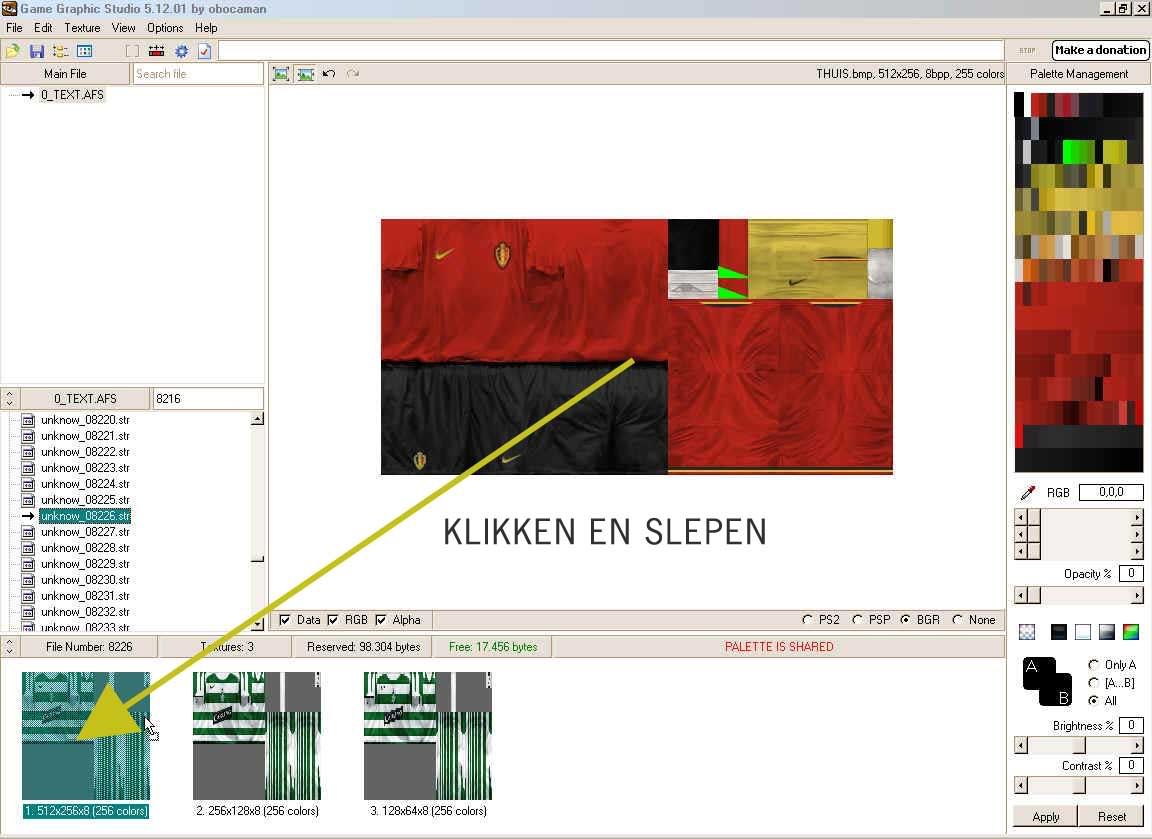Click the file list scrollbar up arrow
This screenshot has height=839, width=1152.
coord(257,420)
